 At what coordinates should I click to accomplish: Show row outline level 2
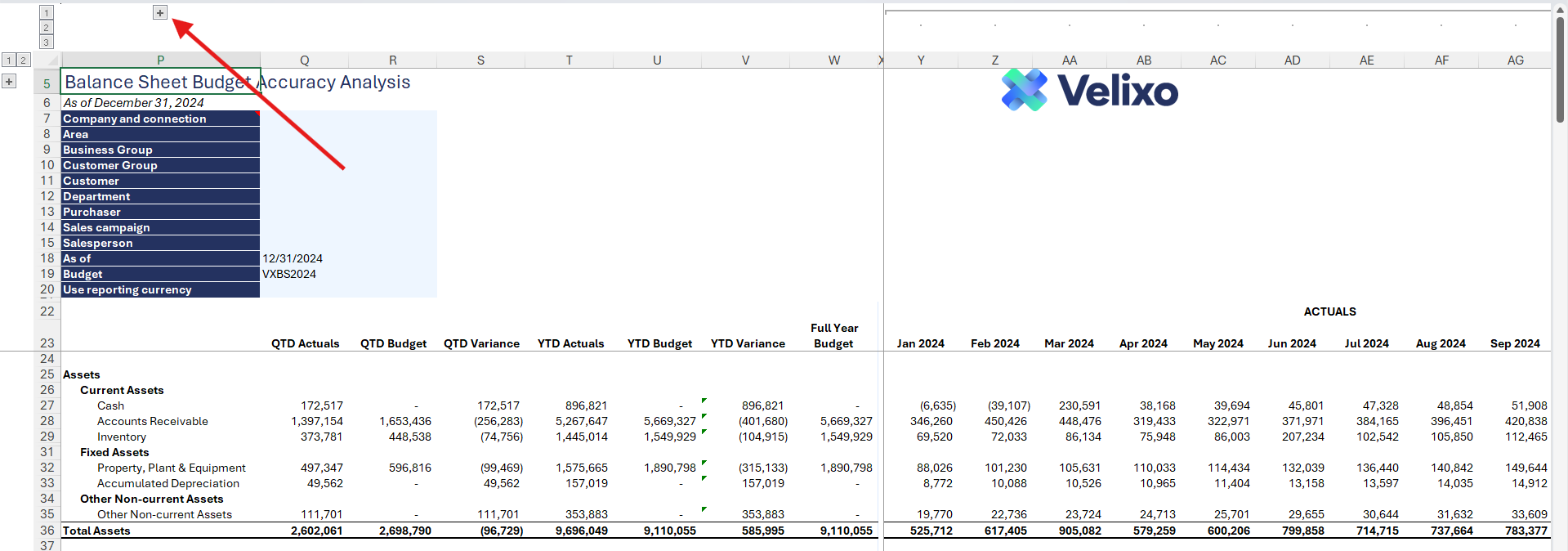click(24, 60)
